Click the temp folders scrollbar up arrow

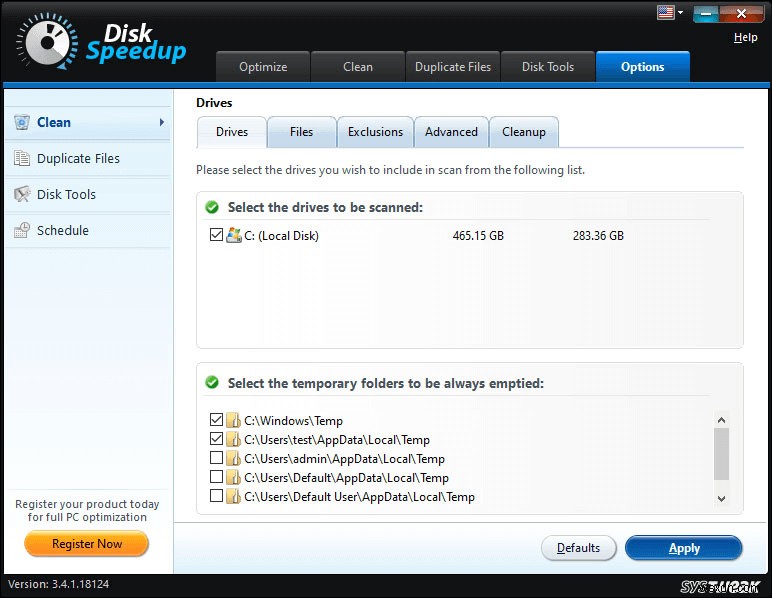(721, 420)
